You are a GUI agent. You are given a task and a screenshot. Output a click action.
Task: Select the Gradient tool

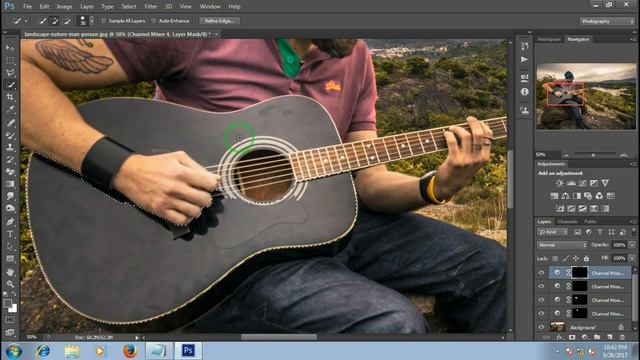(x=10, y=184)
